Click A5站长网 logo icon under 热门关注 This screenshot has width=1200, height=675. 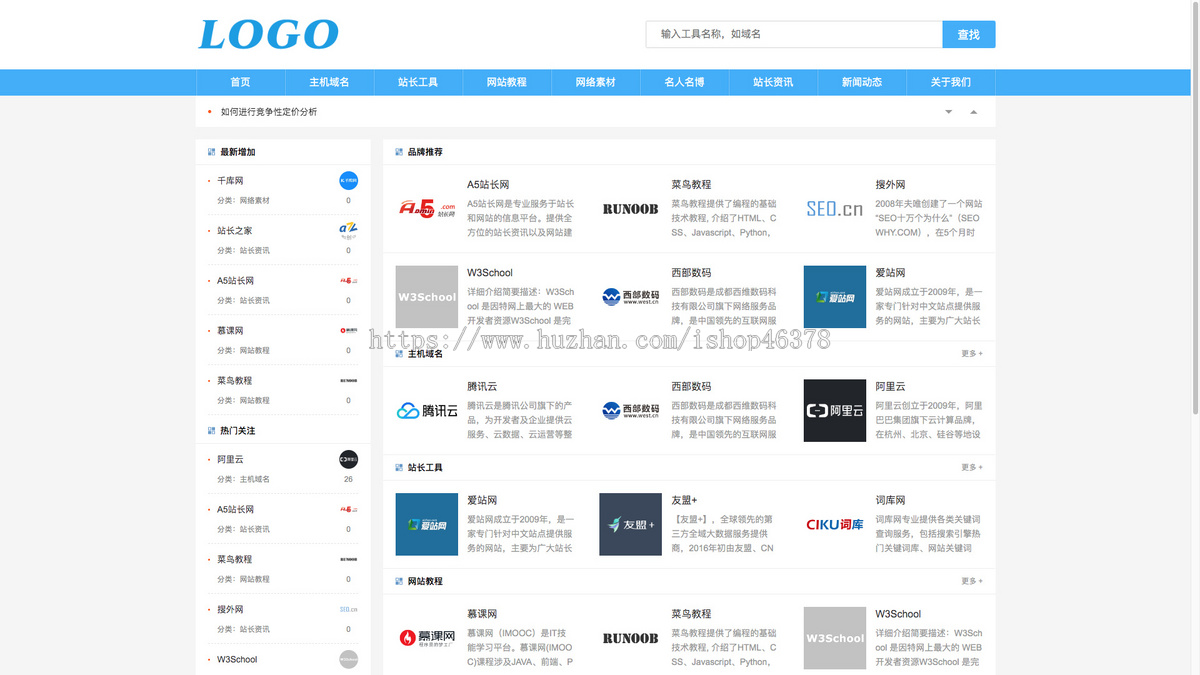348,510
